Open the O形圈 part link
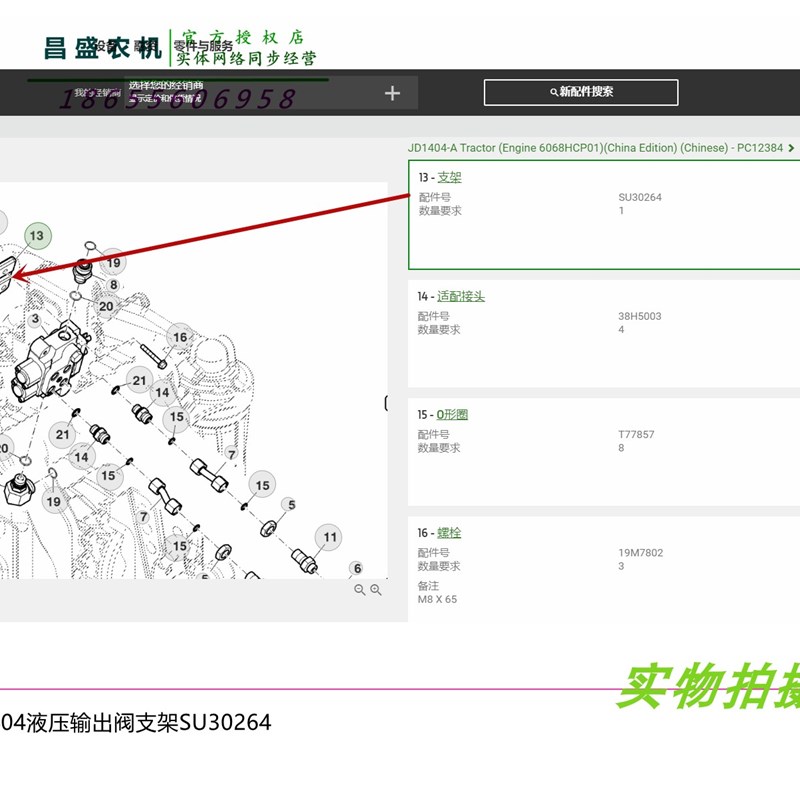 tap(452, 414)
